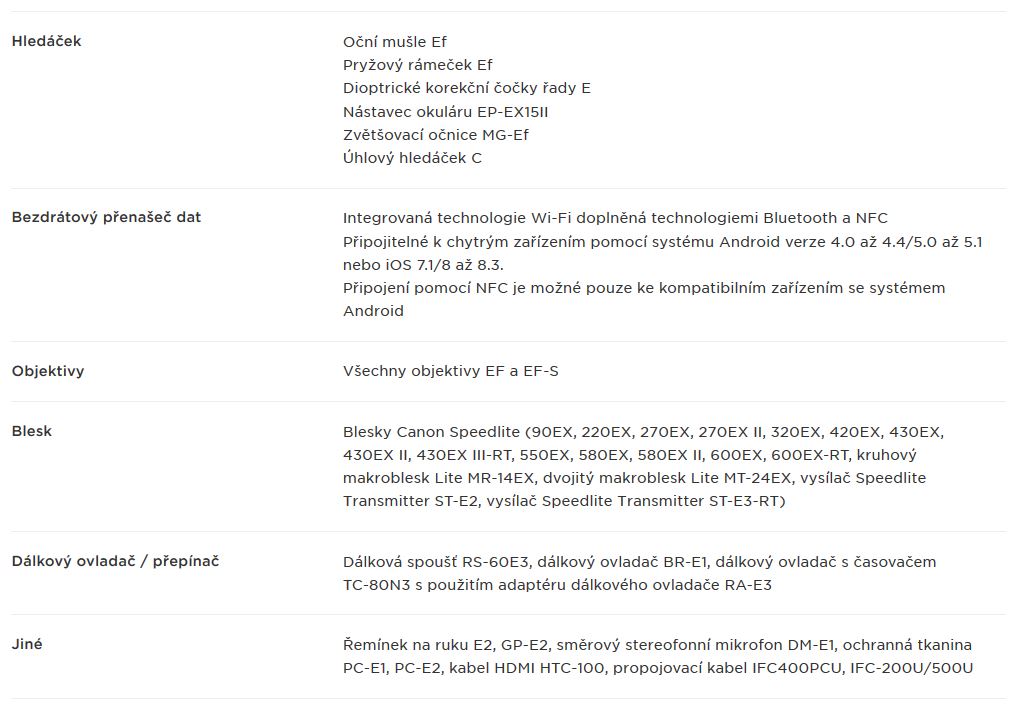Viewport: 1026px width, 709px height.
Task: Click the Blesk section heading
Action: pyautogui.click(x=31, y=431)
